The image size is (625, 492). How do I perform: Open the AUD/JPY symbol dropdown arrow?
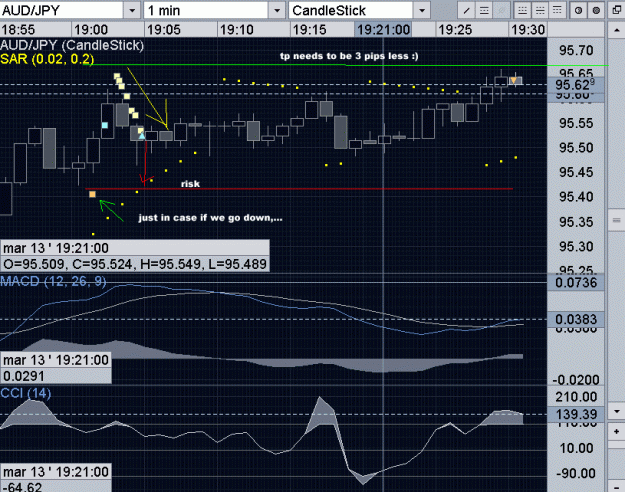click(x=132, y=11)
